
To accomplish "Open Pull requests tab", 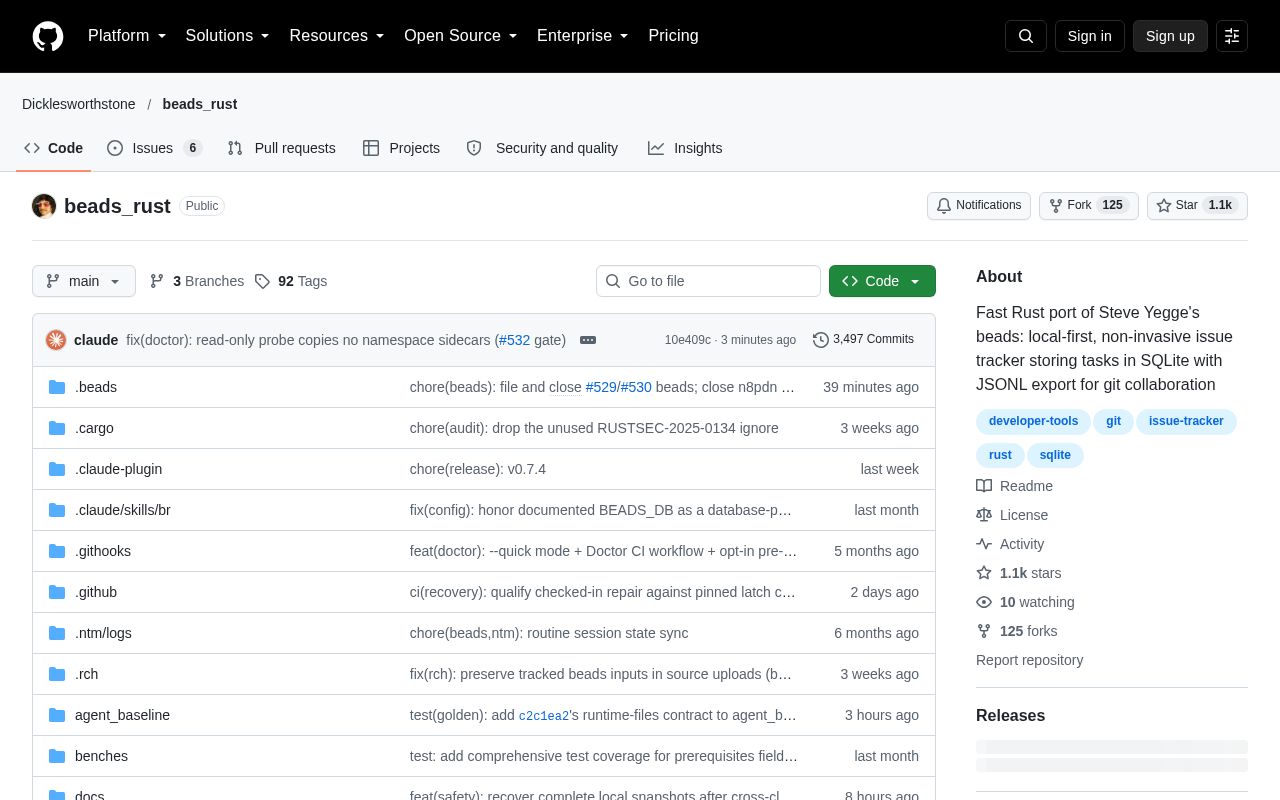I will (281, 148).
